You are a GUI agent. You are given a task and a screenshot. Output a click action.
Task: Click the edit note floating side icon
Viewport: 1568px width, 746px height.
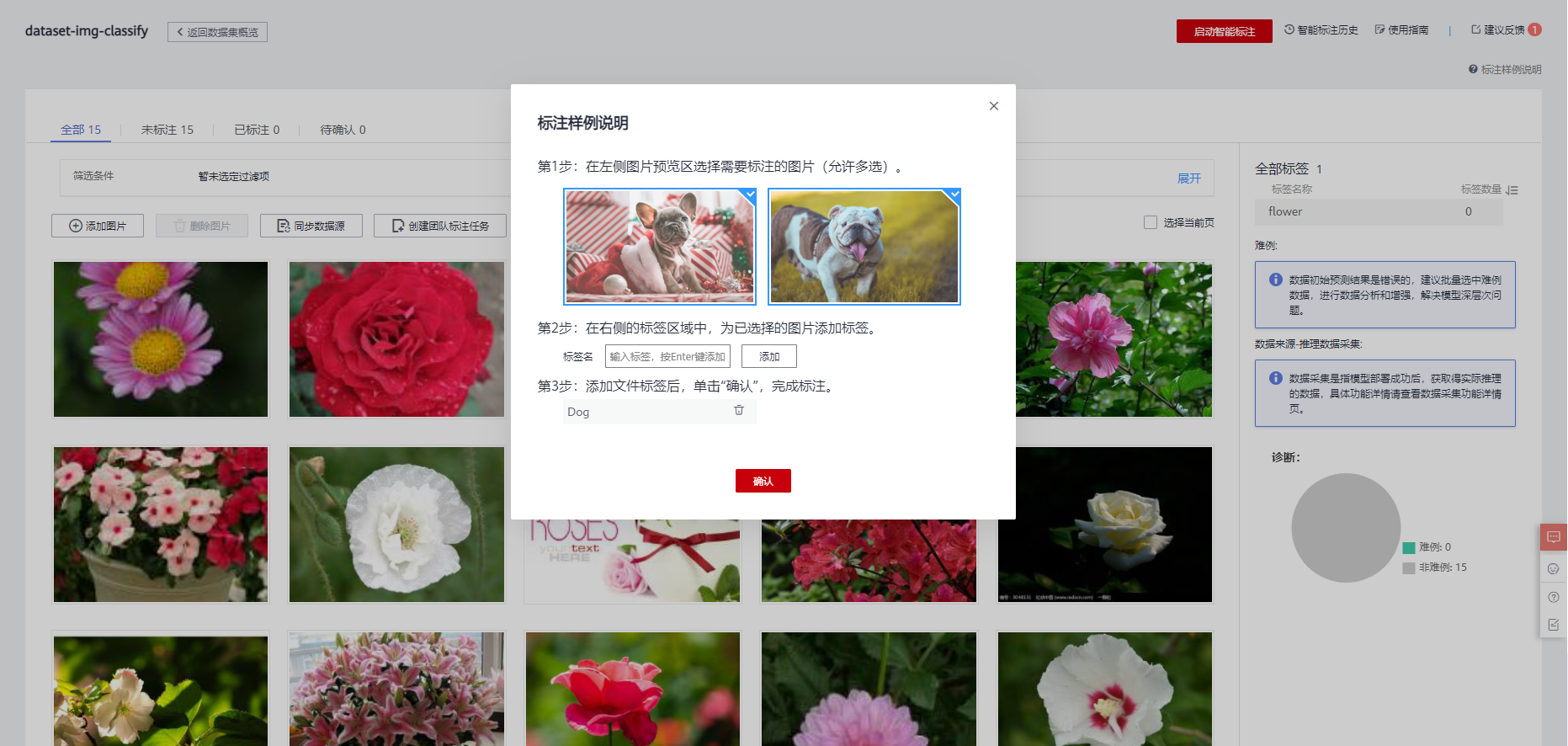point(1554,625)
